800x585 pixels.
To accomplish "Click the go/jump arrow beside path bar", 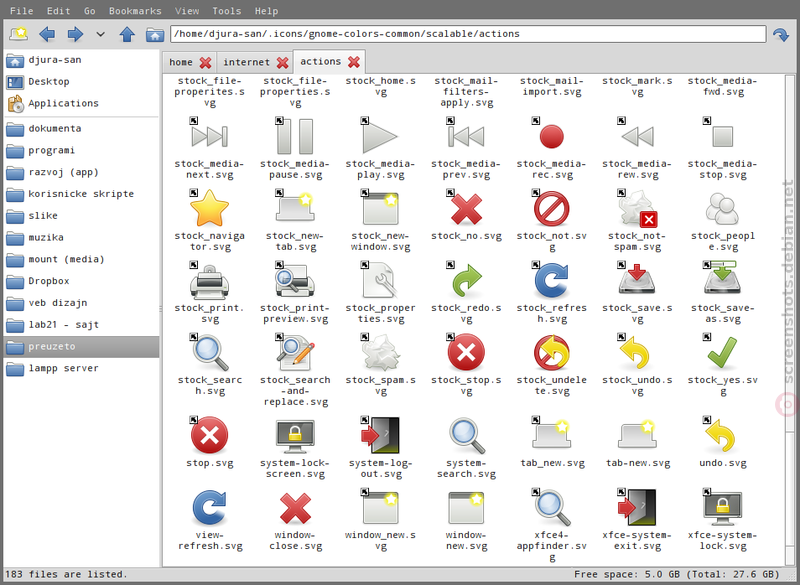I will (781, 34).
